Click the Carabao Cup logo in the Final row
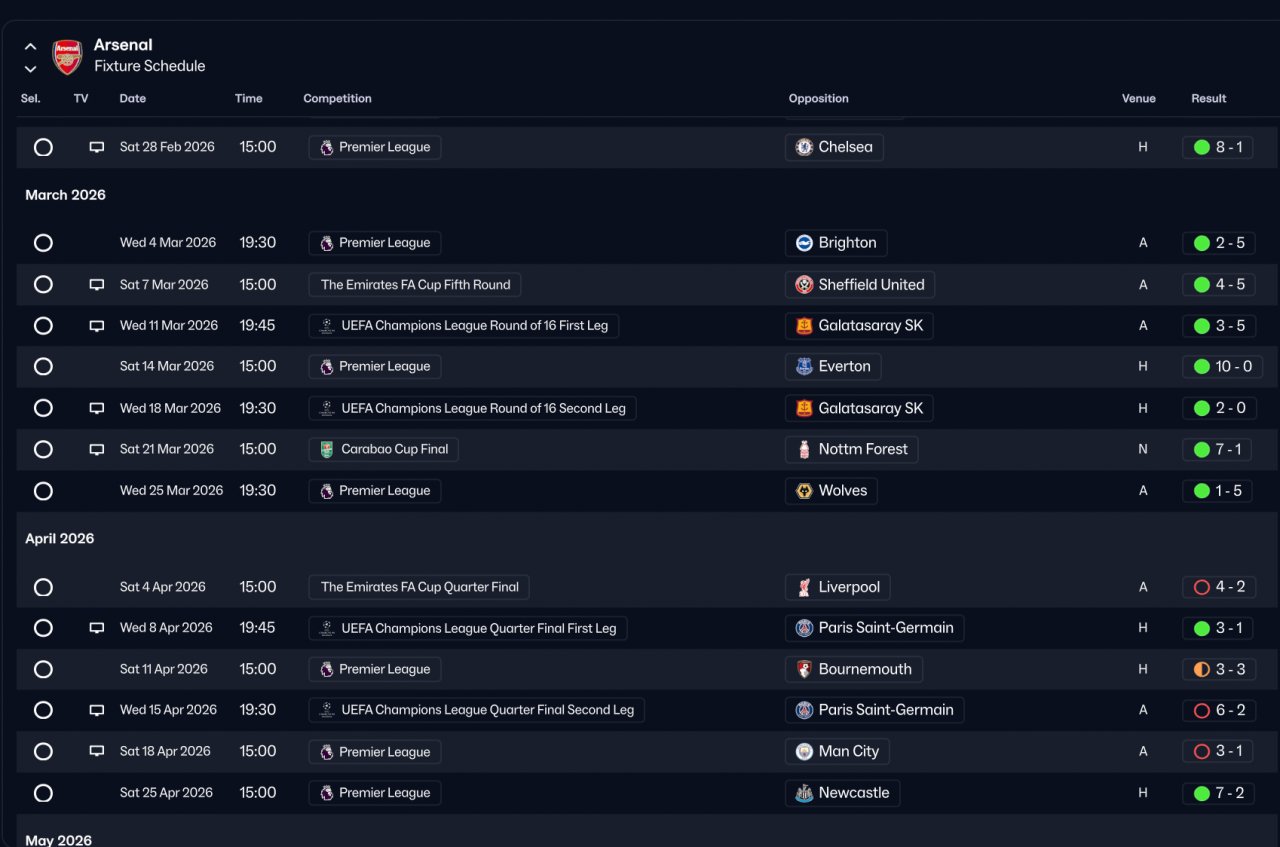The image size is (1280, 847). [x=327, y=449]
